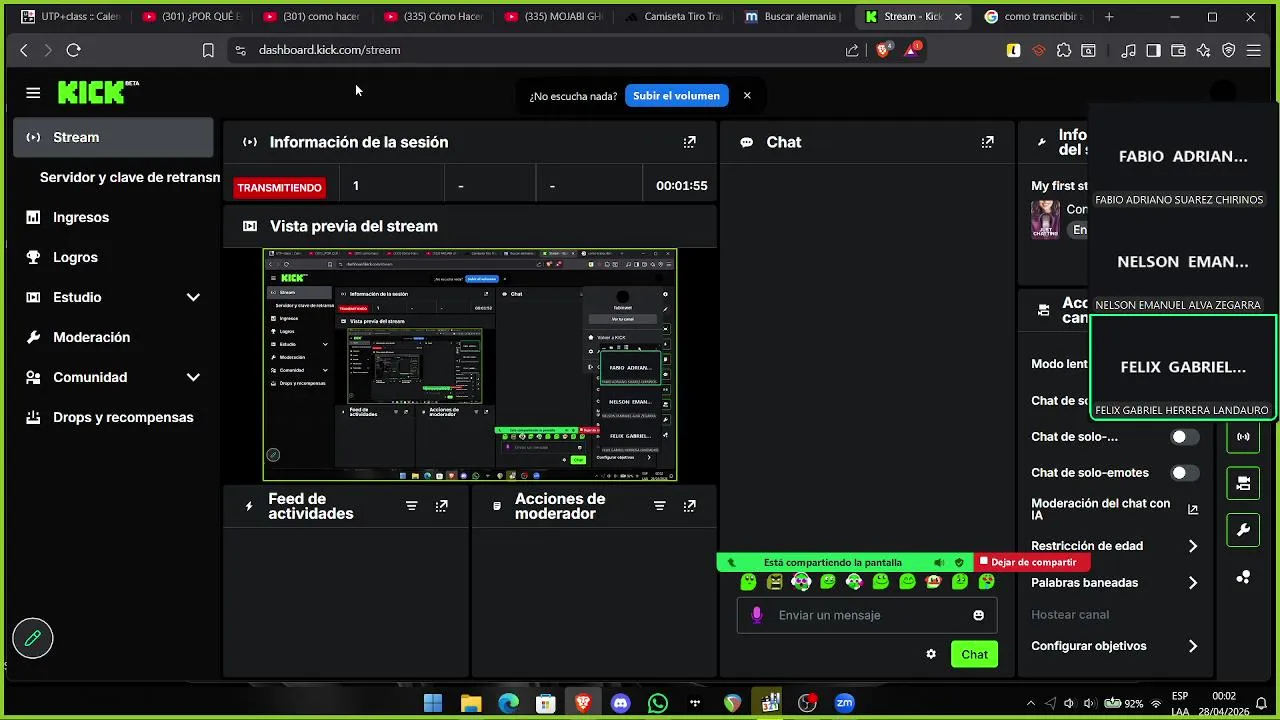
Task: Open a new browser tab
Action: pyautogui.click(x=1109, y=17)
